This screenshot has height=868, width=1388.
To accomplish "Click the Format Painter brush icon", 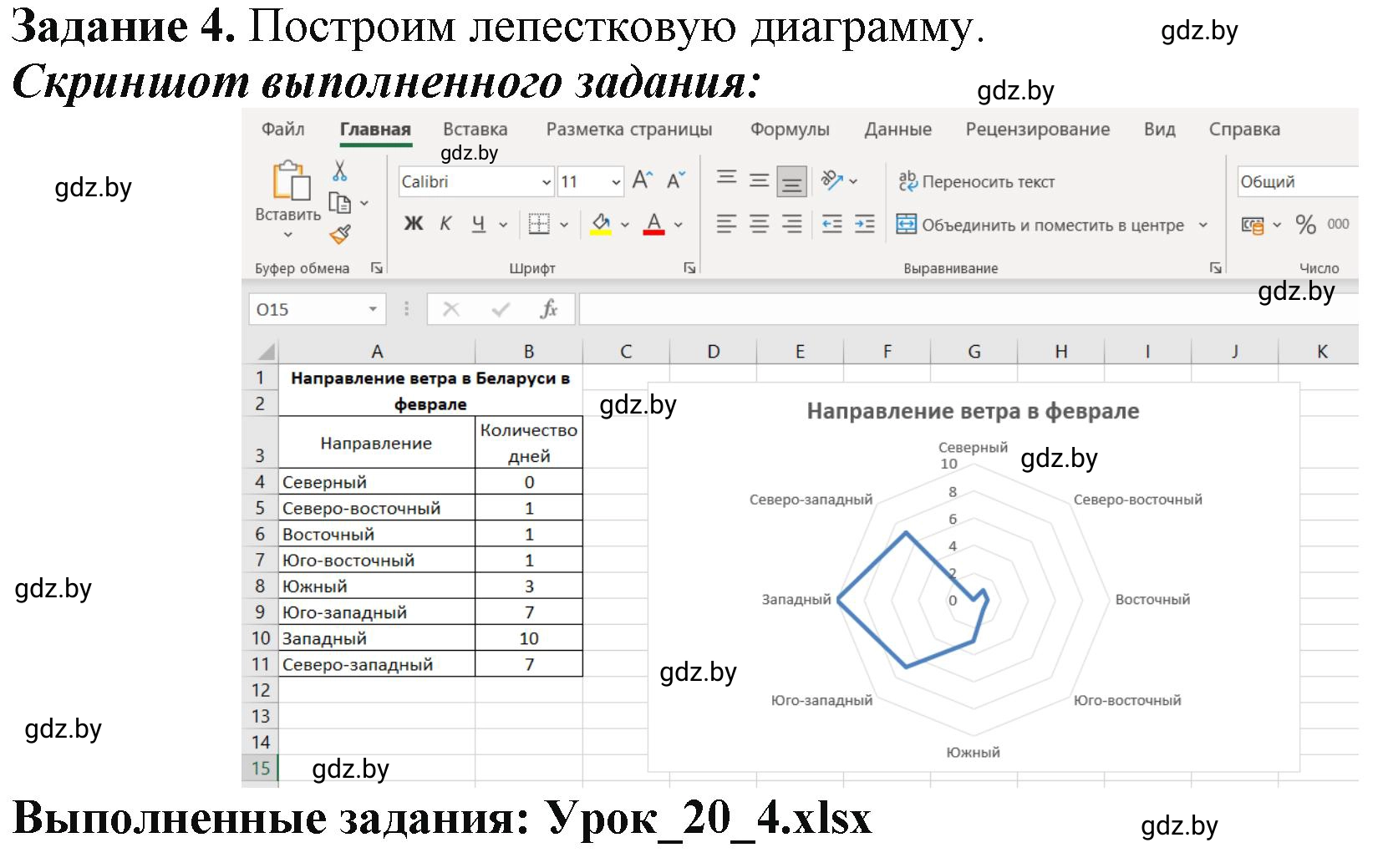I will pos(339,235).
